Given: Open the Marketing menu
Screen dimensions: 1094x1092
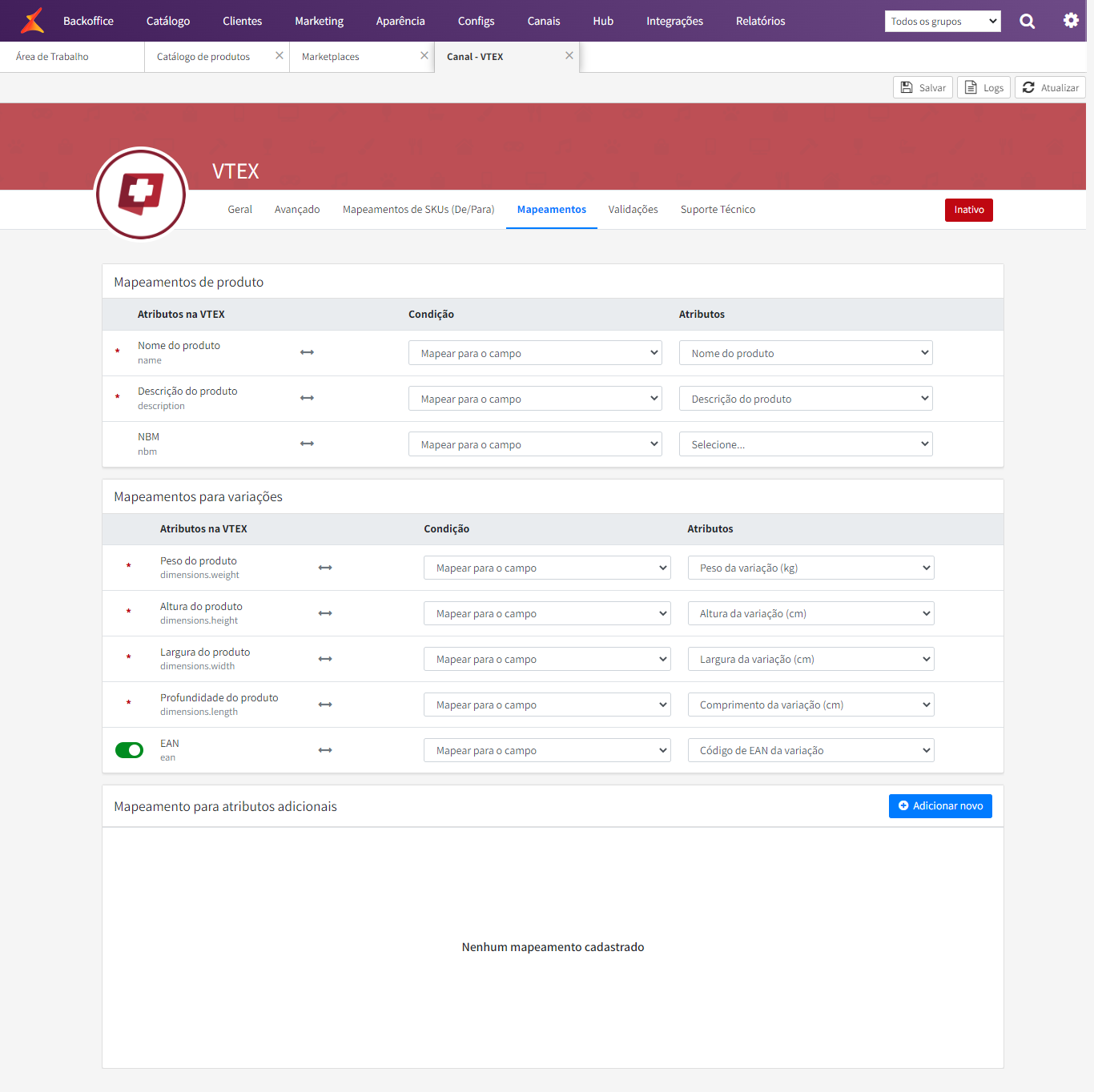Looking at the screenshot, I should pyautogui.click(x=319, y=21).
